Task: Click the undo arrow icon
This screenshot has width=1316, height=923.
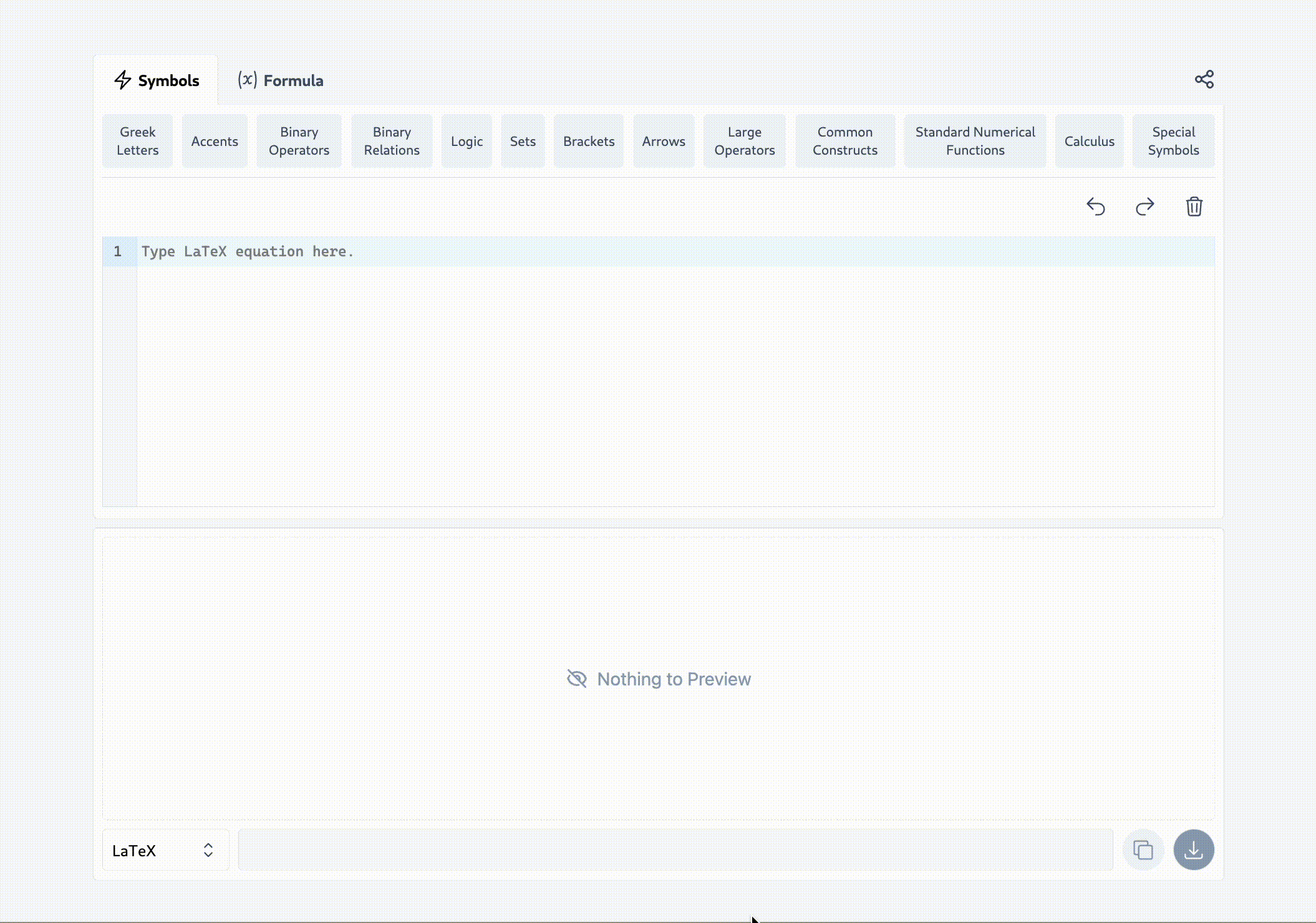Action: point(1095,206)
